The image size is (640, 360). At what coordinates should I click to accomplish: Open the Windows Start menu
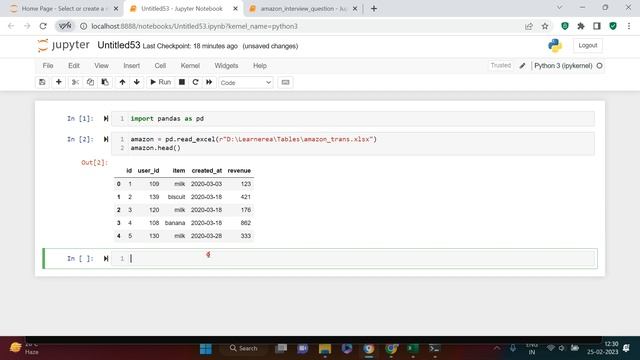pos(206,349)
